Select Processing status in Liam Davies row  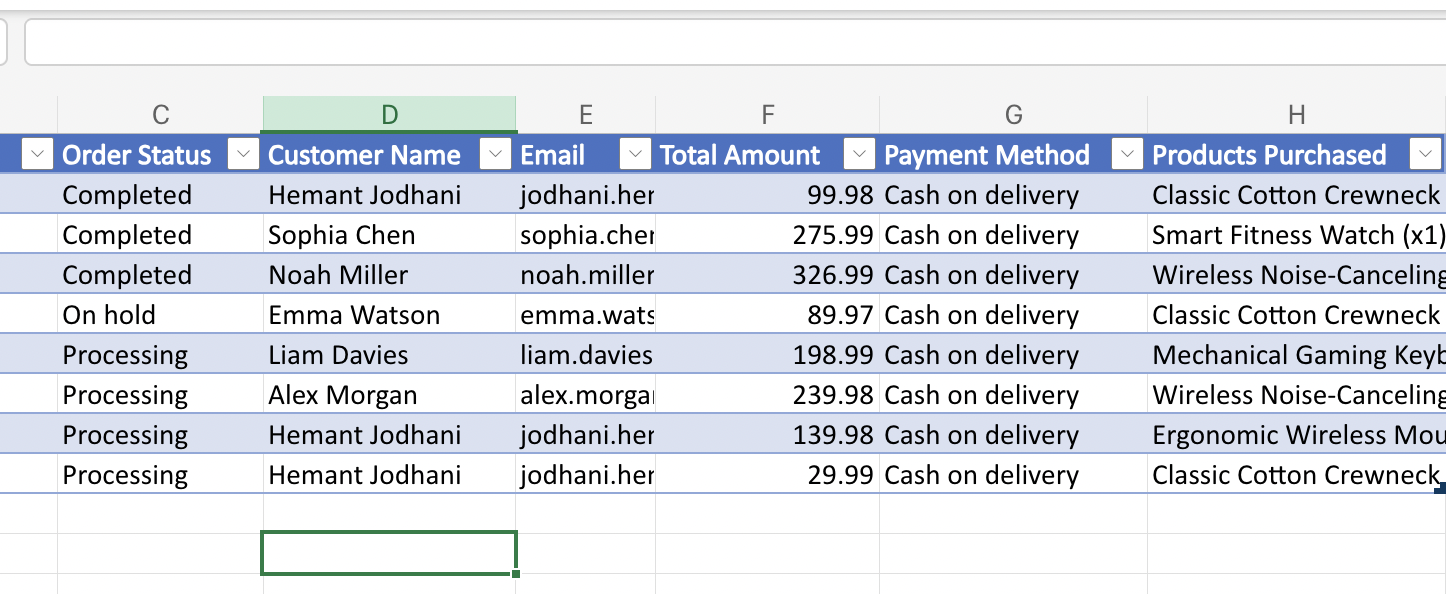pyautogui.click(x=160, y=355)
